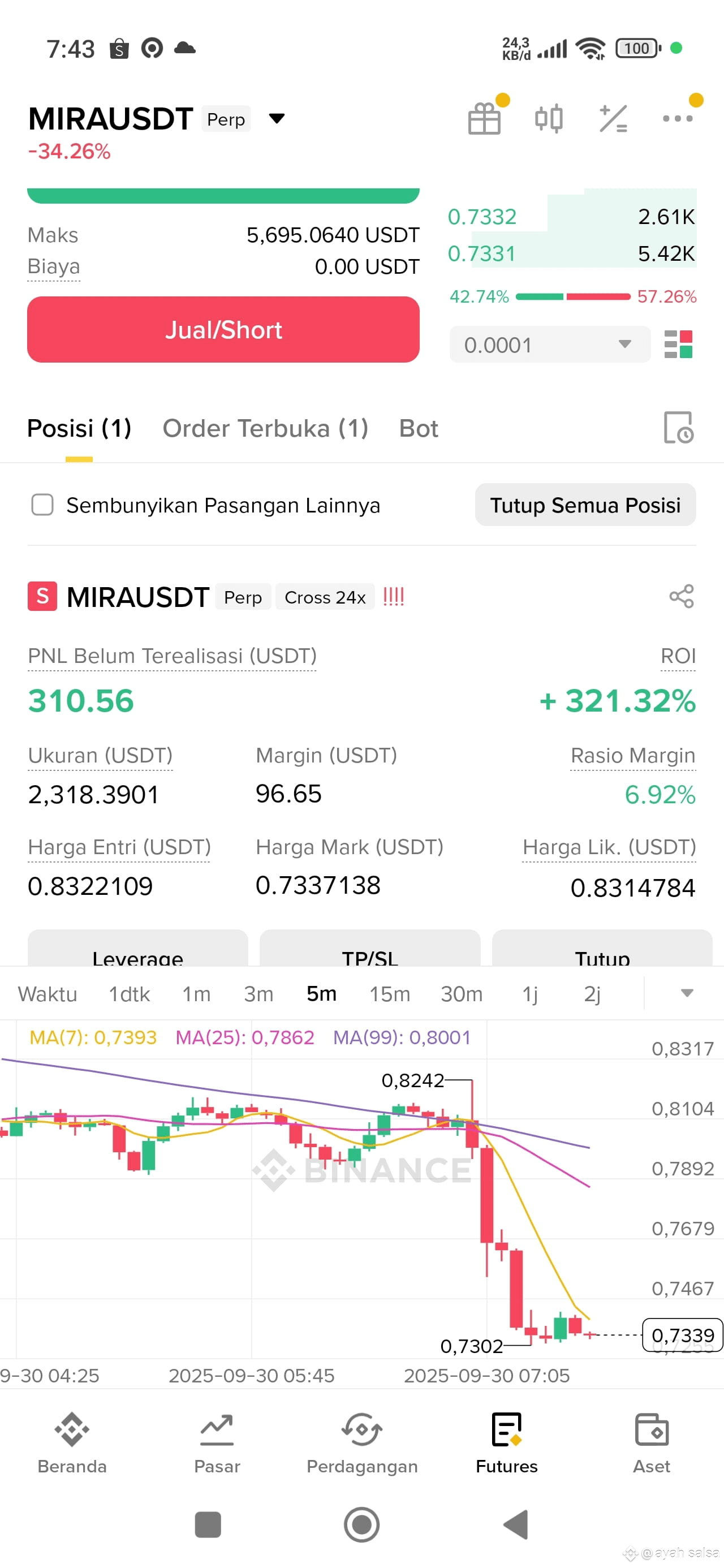Tap the TP/SL button
Viewport: 724px width, 1568px height.
(x=369, y=949)
